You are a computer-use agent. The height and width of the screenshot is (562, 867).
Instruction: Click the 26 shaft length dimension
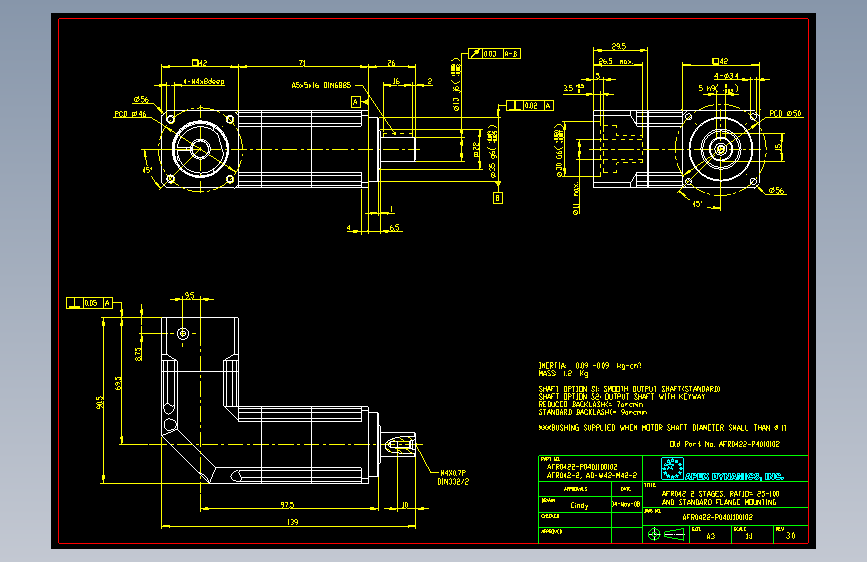click(391, 63)
